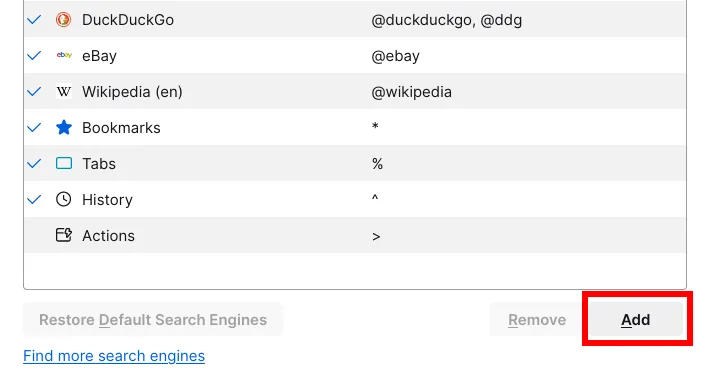Click the Wikipedia W icon
Image resolution: width=720 pixels, height=378 pixels.
coord(64,91)
